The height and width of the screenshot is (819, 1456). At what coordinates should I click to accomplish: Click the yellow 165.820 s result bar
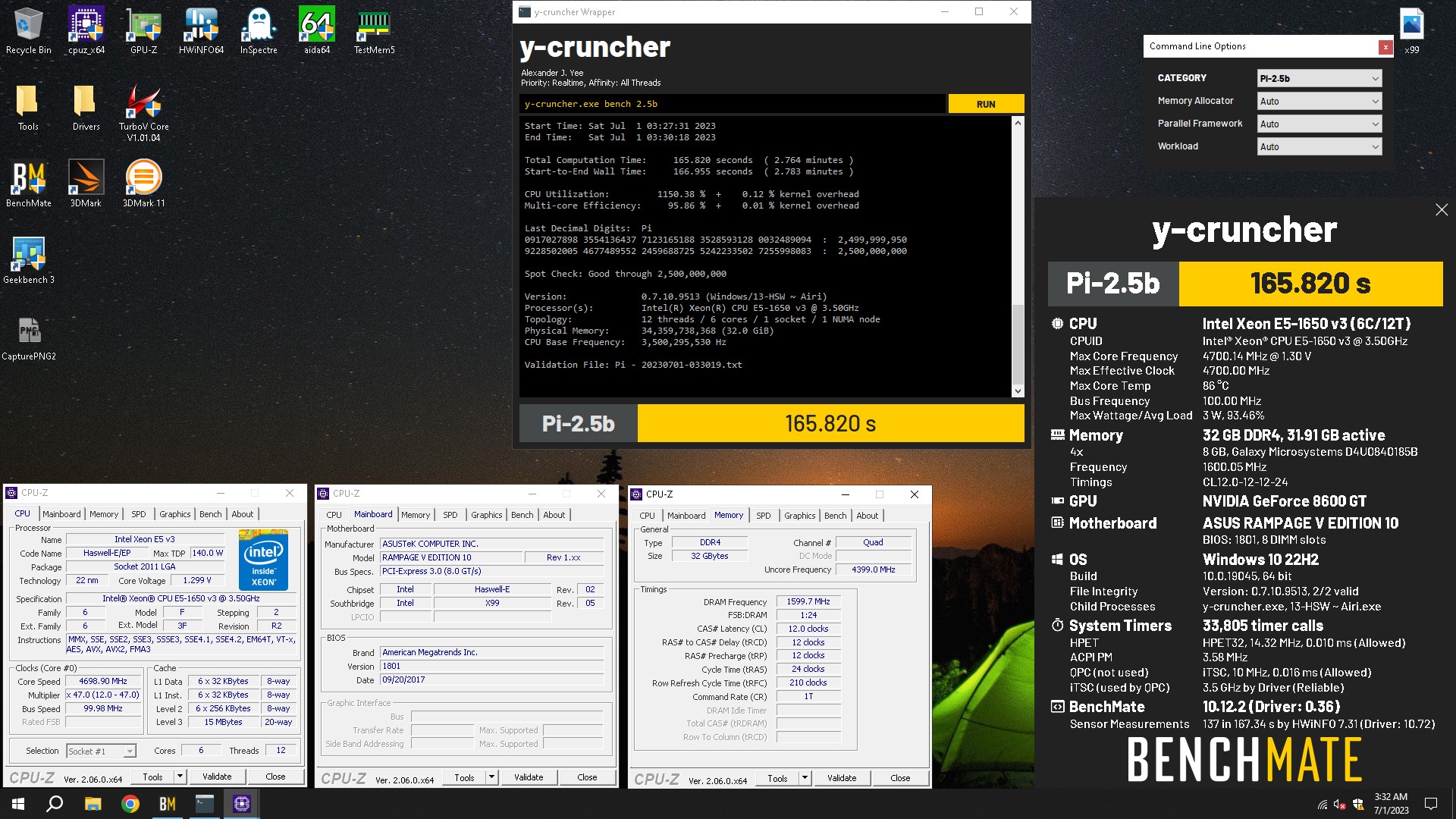tap(830, 423)
